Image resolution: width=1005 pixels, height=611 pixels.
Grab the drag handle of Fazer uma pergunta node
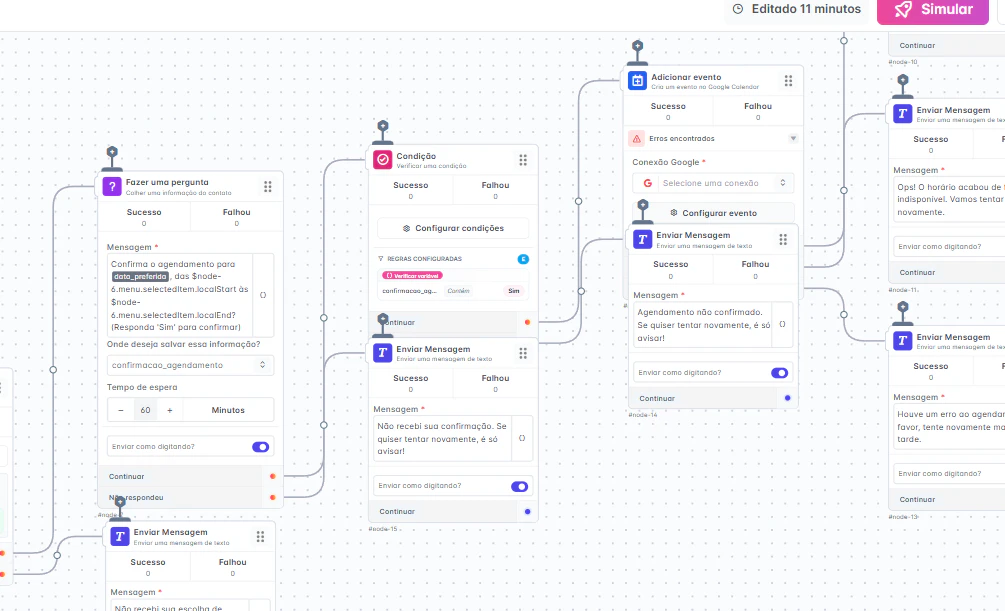click(x=268, y=187)
